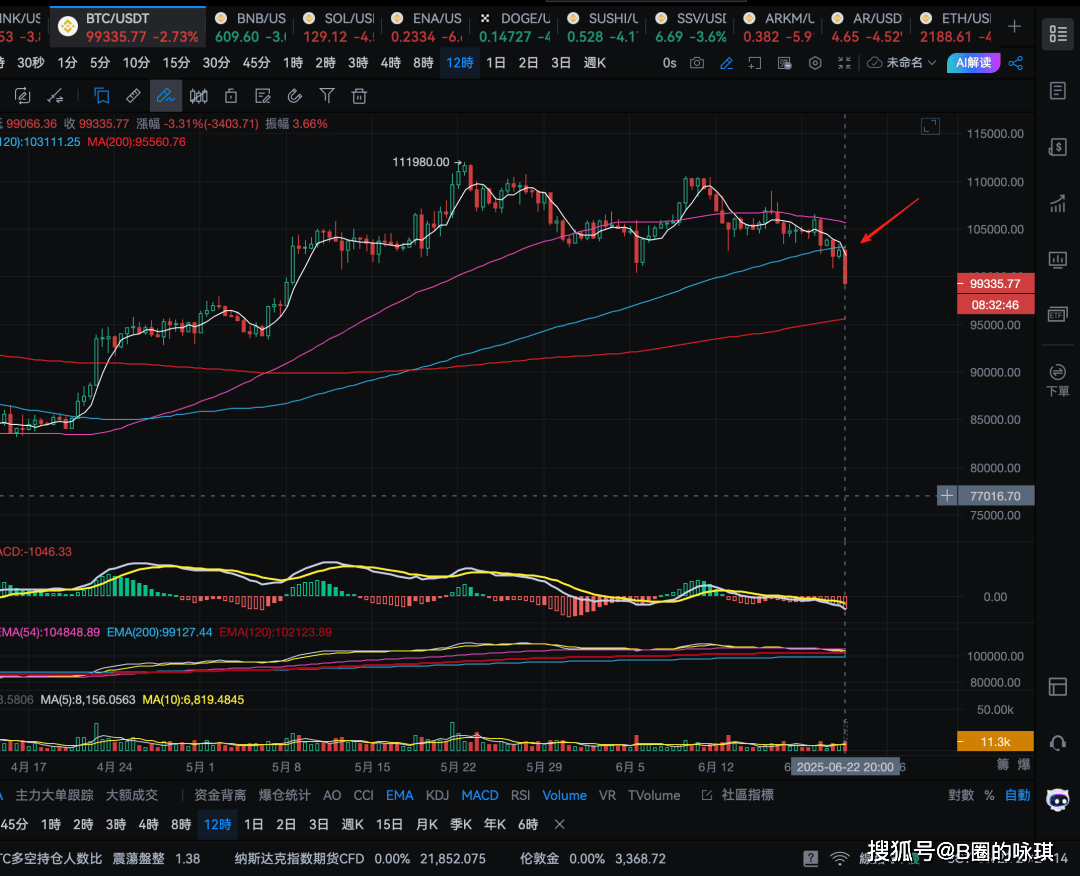This screenshot has height=876, width=1080.
Task: Click the robot assistant icon
Action: pyautogui.click(x=1057, y=799)
